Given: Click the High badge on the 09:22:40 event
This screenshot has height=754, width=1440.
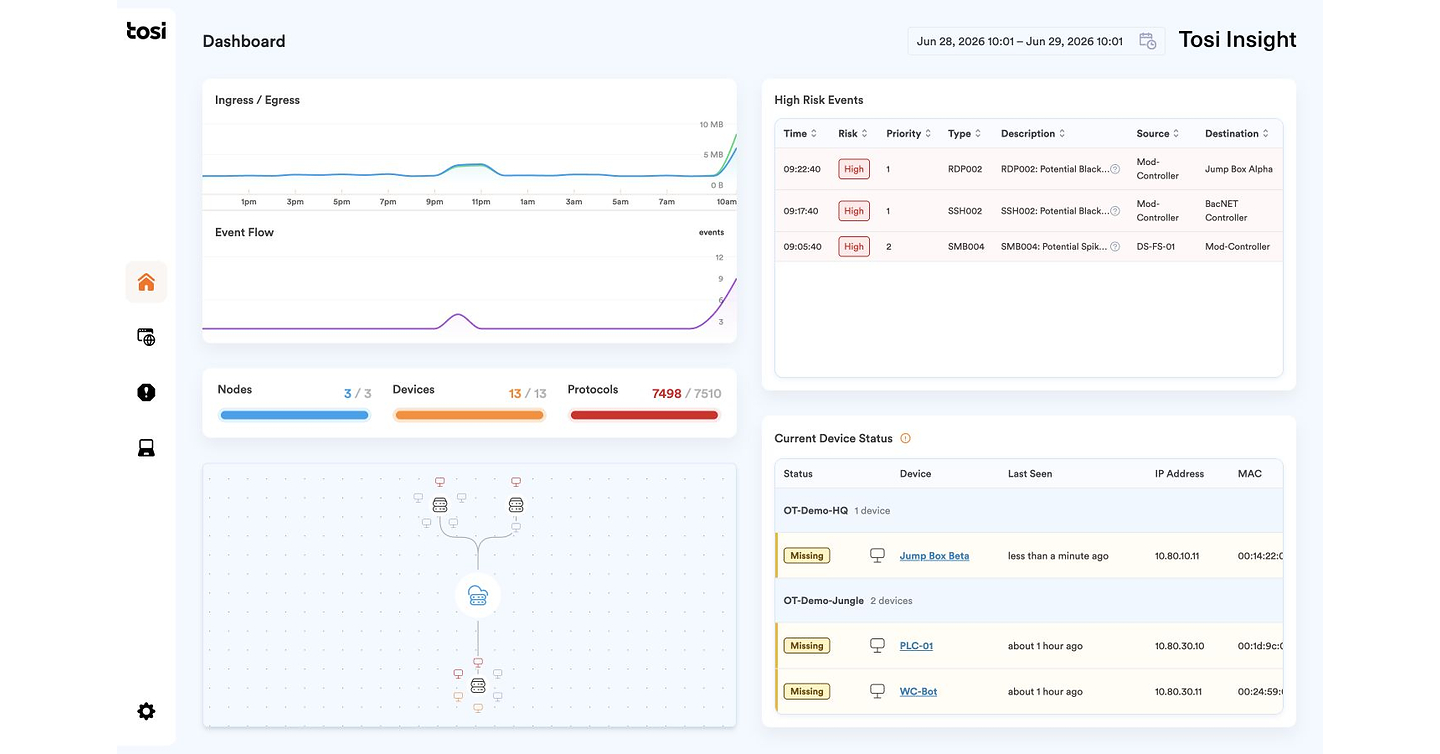Looking at the screenshot, I should coord(854,169).
